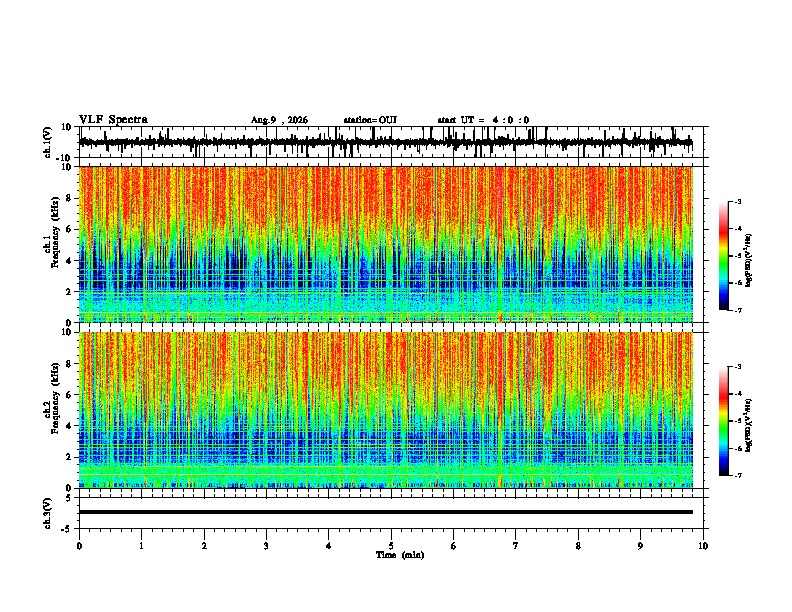Select the "Aug.9 , 2026" date label

pyautogui.click(x=279, y=120)
